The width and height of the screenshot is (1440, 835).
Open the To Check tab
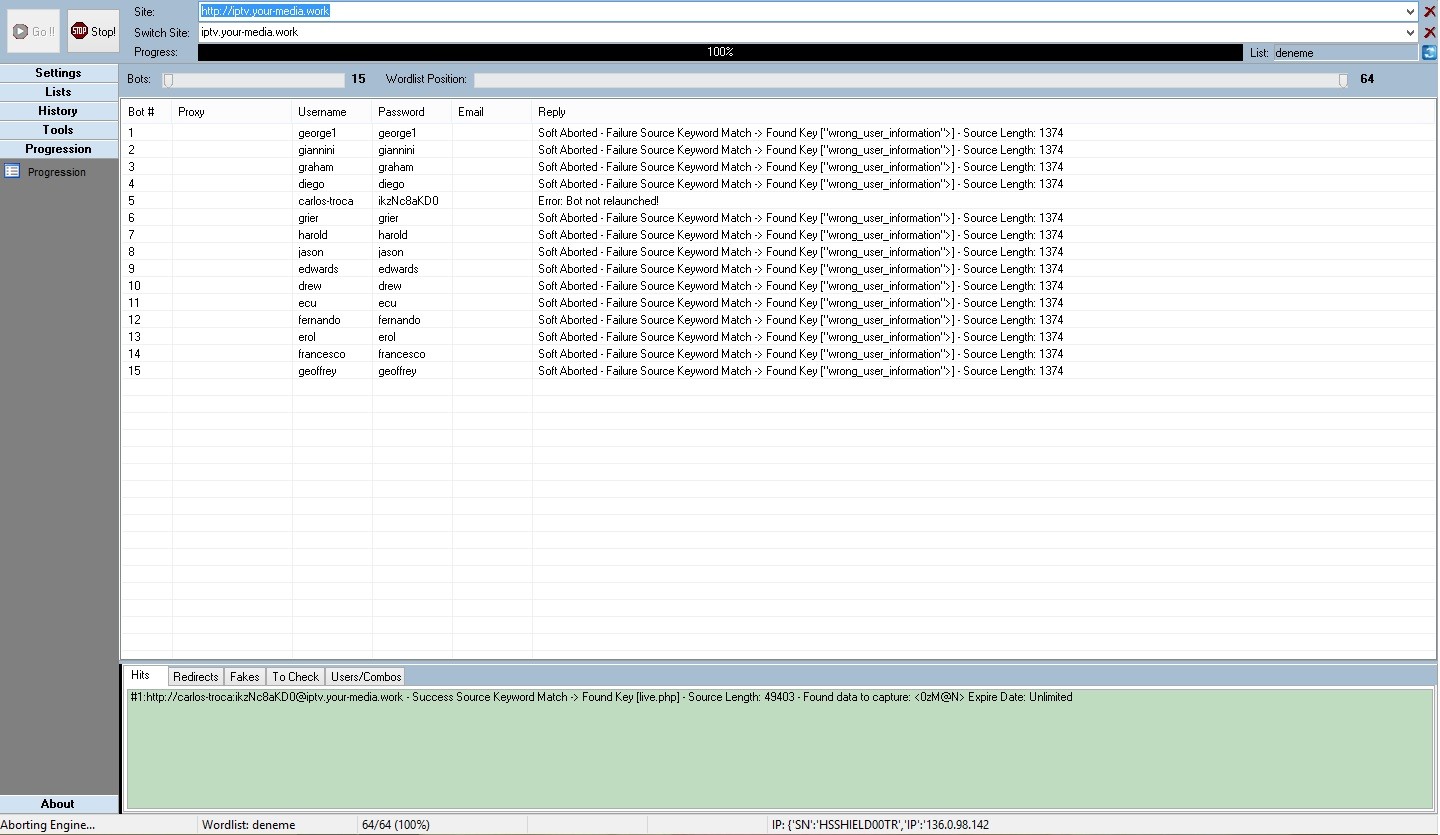(295, 677)
